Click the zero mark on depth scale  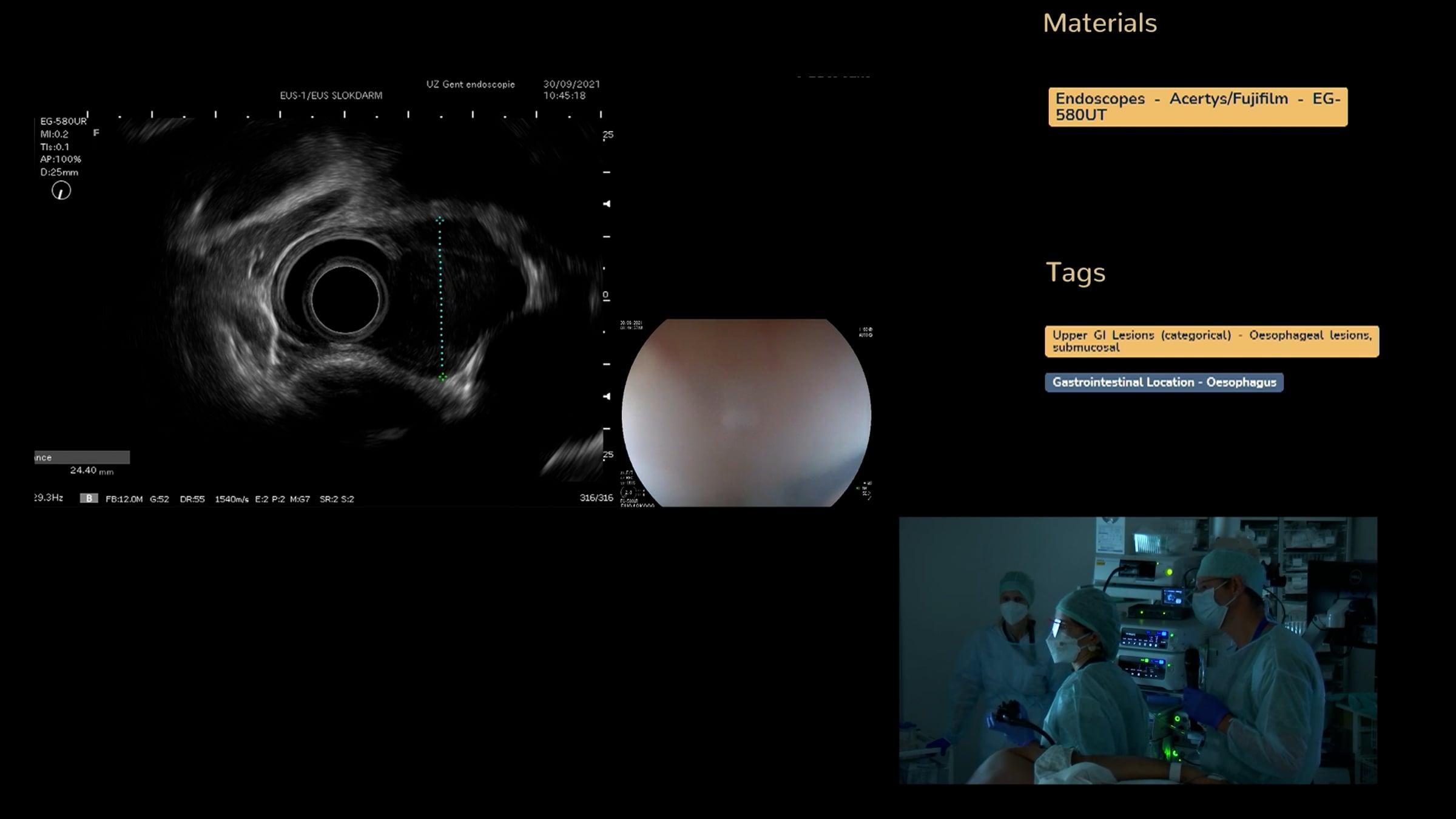tap(605, 295)
